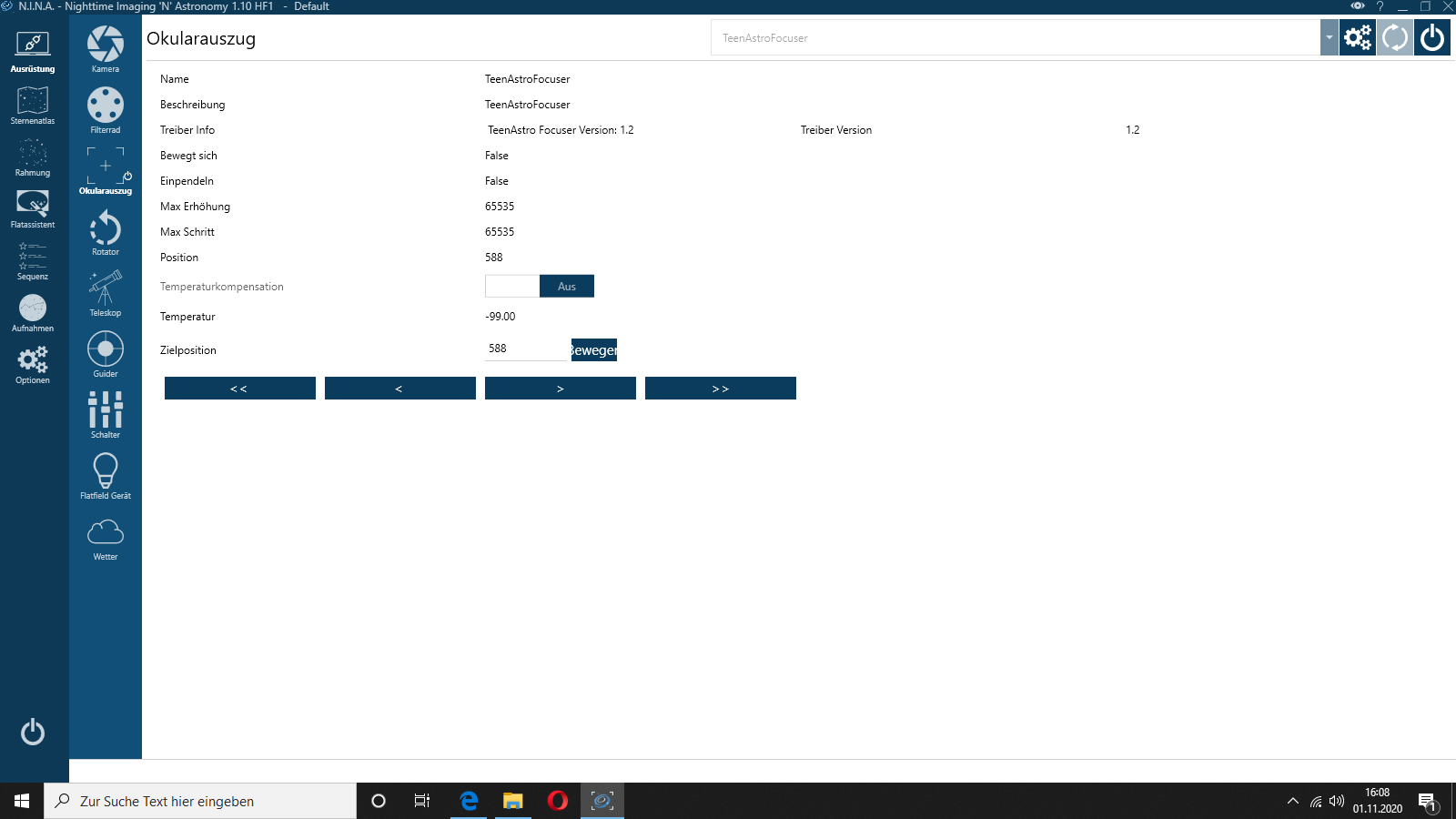Expand the focuser device dropdown arrow
Viewport: 1456px width, 819px height.
click(x=1330, y=37)
